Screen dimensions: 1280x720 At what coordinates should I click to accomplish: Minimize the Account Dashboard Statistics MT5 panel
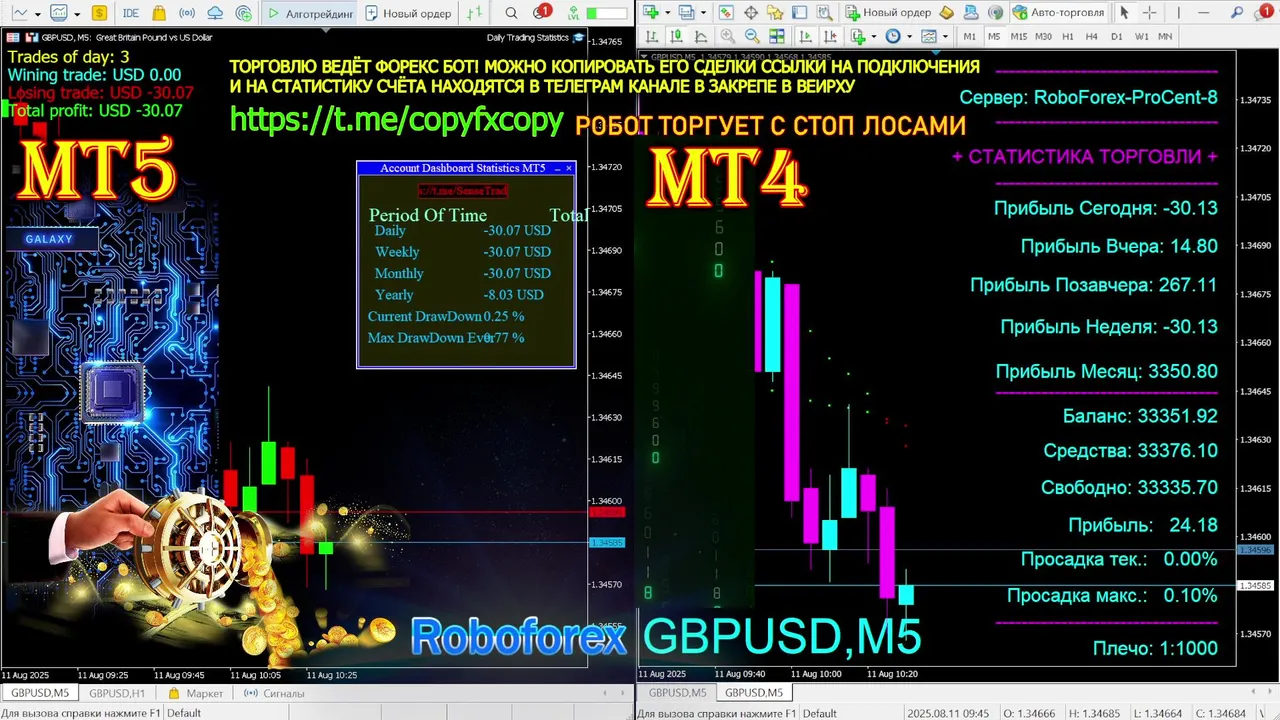click(x=557, y=168)
